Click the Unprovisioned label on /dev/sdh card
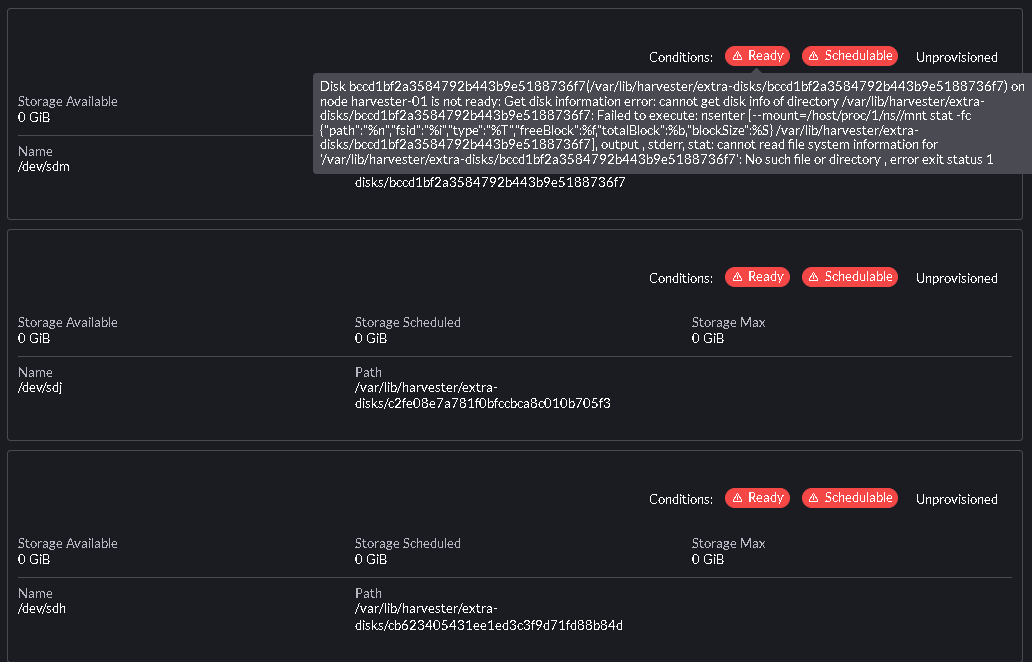This screenshot has height=662, width=1032. click(x=956, y=499)
